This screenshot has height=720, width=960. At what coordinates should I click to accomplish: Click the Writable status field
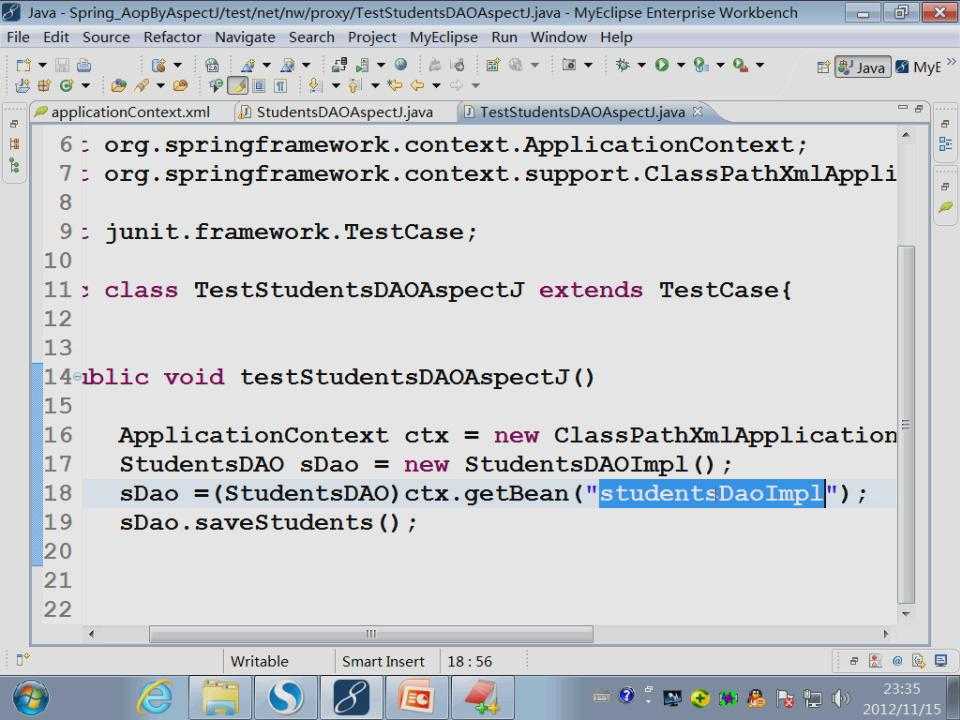click(260, 662)
